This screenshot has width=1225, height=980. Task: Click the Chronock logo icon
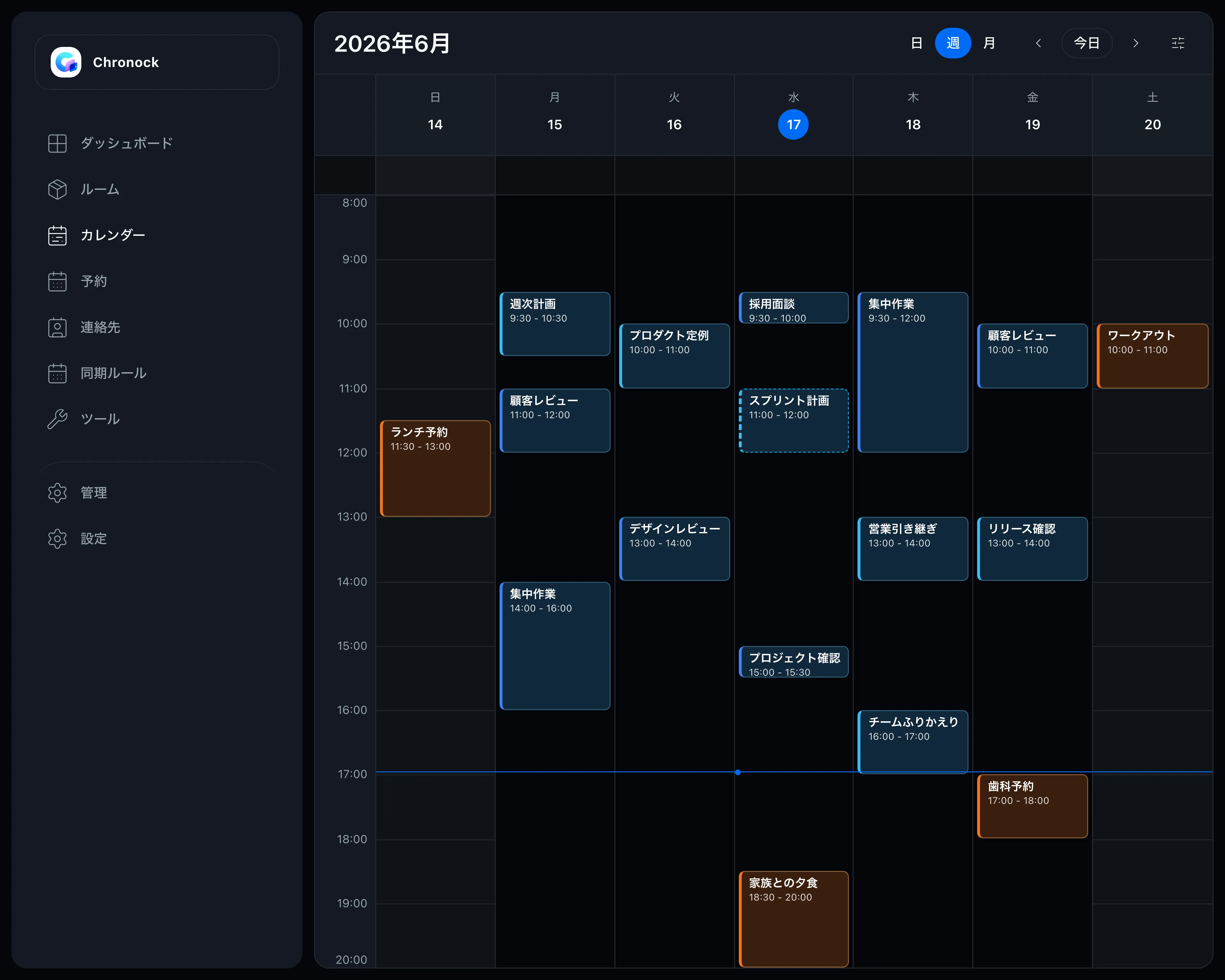coord(66,62)
